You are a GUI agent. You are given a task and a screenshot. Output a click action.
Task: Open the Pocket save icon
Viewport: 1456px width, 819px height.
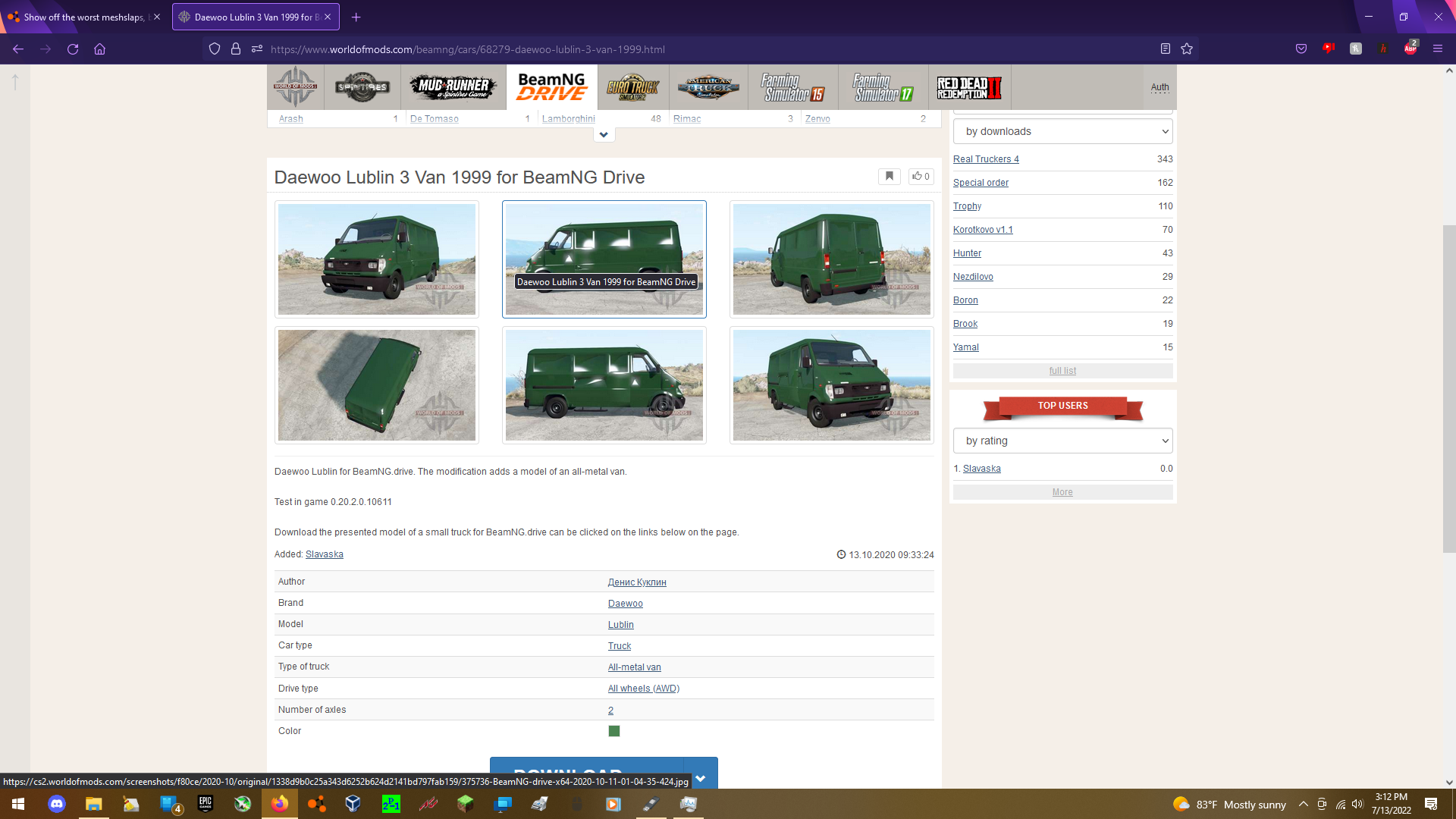coord(1301,49)
